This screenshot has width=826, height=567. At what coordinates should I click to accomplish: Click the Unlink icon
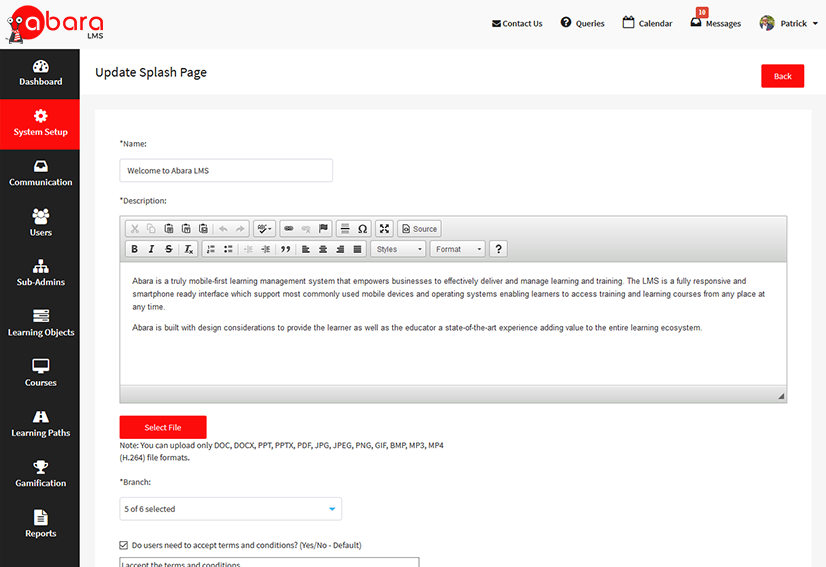click(x=306, y=229)
